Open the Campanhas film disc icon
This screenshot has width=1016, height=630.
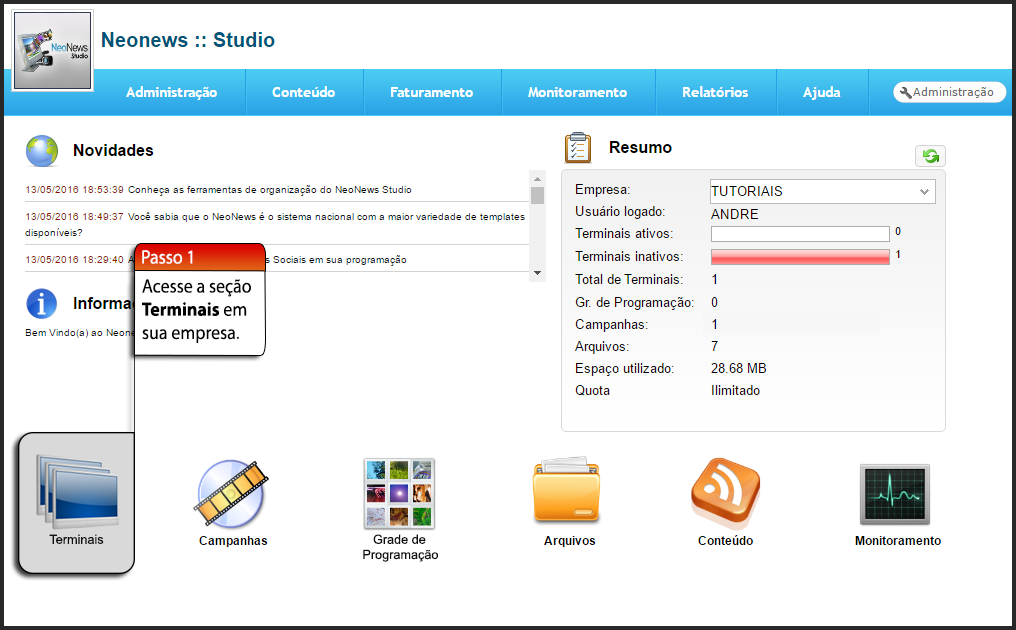[x=232, y=493]
